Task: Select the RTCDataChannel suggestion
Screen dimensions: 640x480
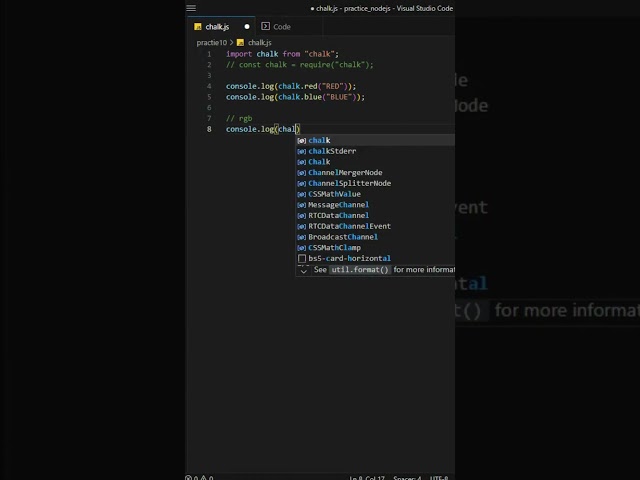Action: tap(375, 216)
